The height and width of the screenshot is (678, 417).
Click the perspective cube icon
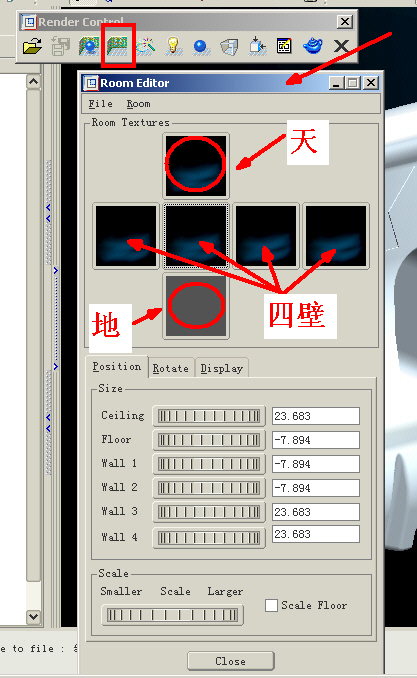[229, 46]
